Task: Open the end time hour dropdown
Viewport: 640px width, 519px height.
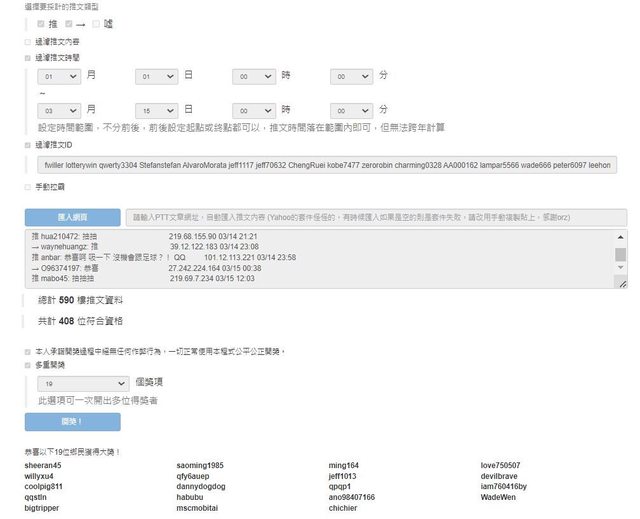Action: pyautogui.click(x=254, y=110)
